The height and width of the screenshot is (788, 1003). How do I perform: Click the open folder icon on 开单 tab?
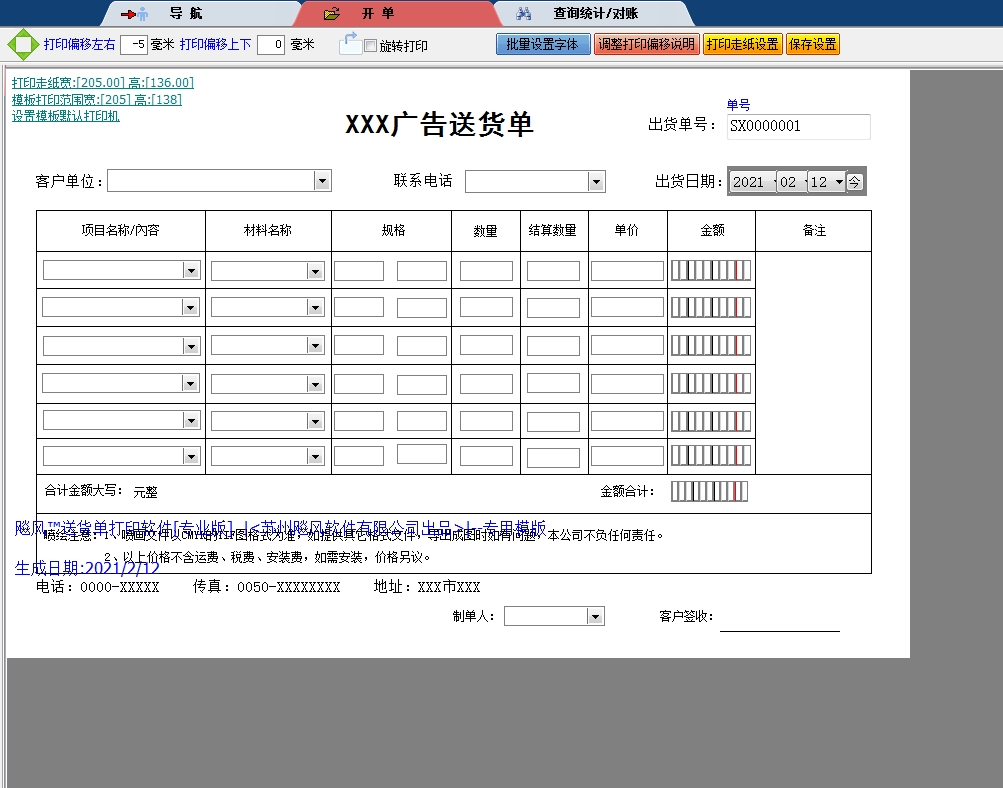330,13
